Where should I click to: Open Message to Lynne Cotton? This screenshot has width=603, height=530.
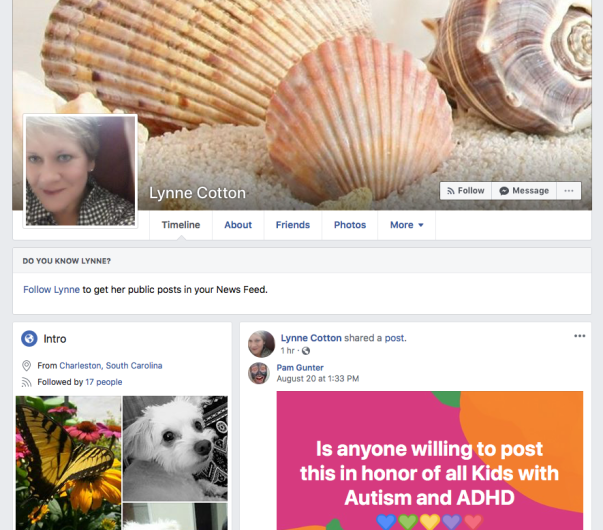coord(524,191)
